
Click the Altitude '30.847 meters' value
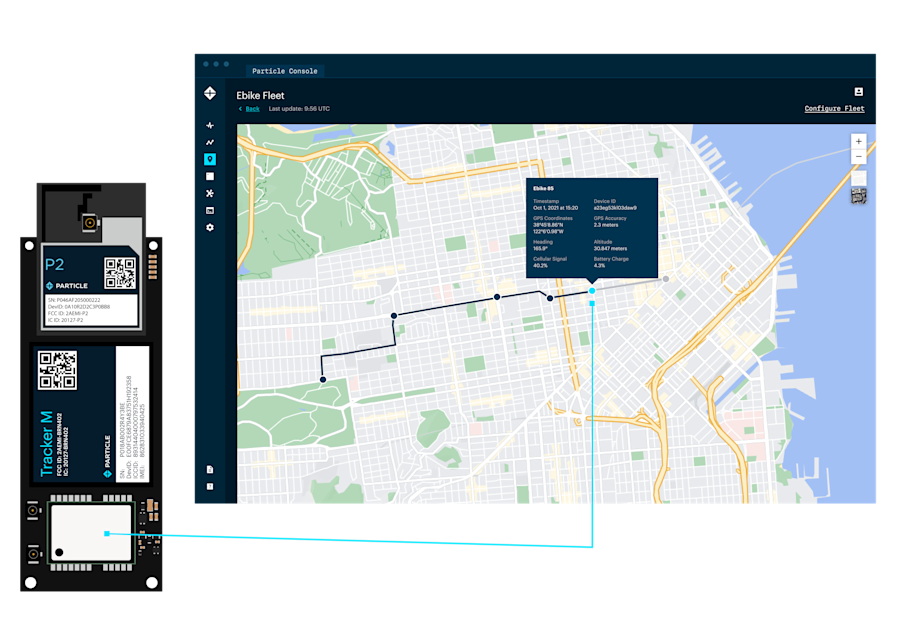(610, 249)
